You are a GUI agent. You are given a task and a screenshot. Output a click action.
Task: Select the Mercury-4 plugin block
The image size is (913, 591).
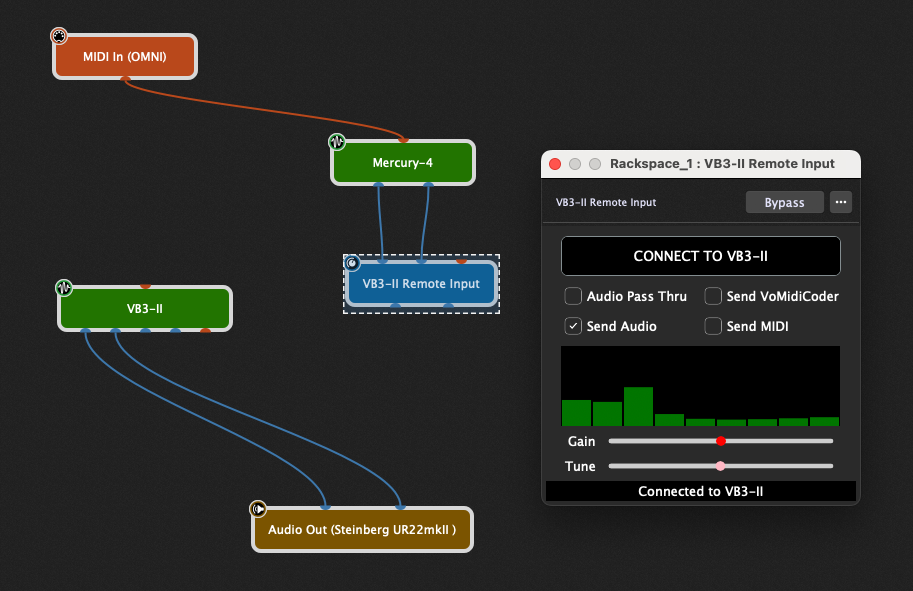[x=402, y=162]
